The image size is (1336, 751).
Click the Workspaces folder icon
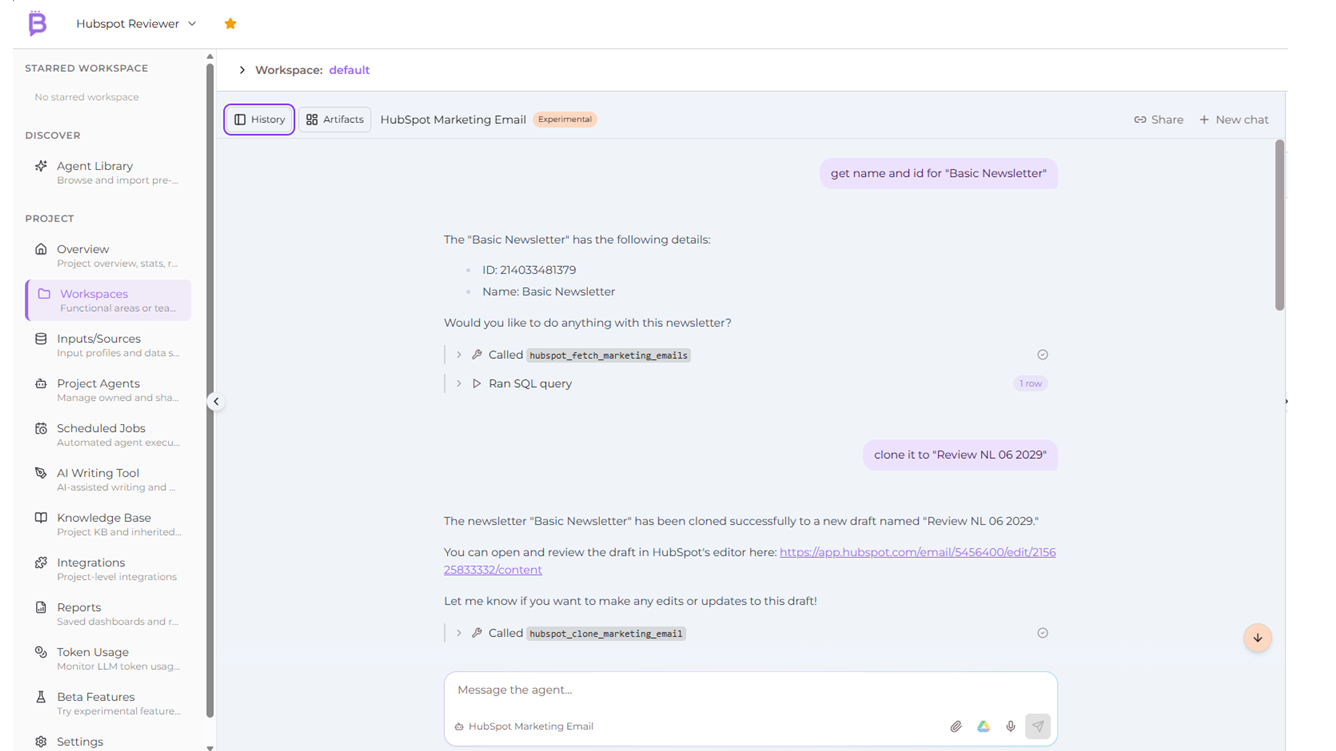[44, 294]
